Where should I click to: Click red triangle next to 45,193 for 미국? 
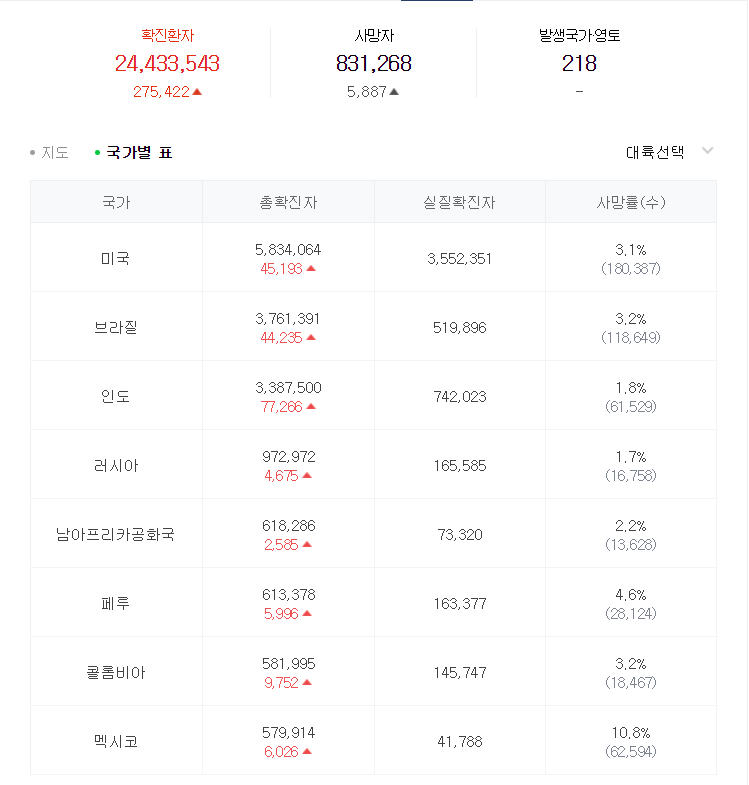(311, 269)
